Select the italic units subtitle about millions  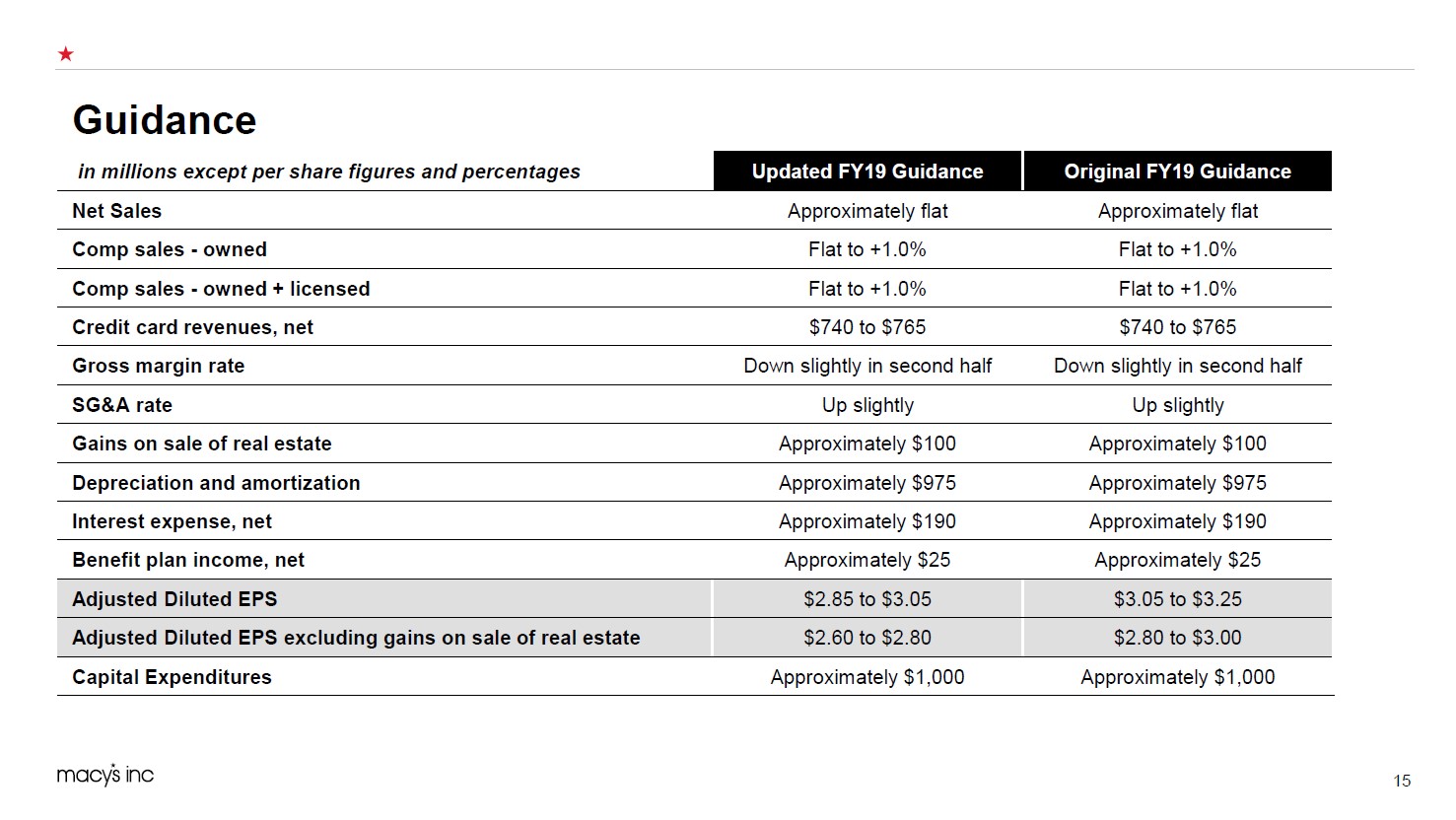(x=328, y=171)
